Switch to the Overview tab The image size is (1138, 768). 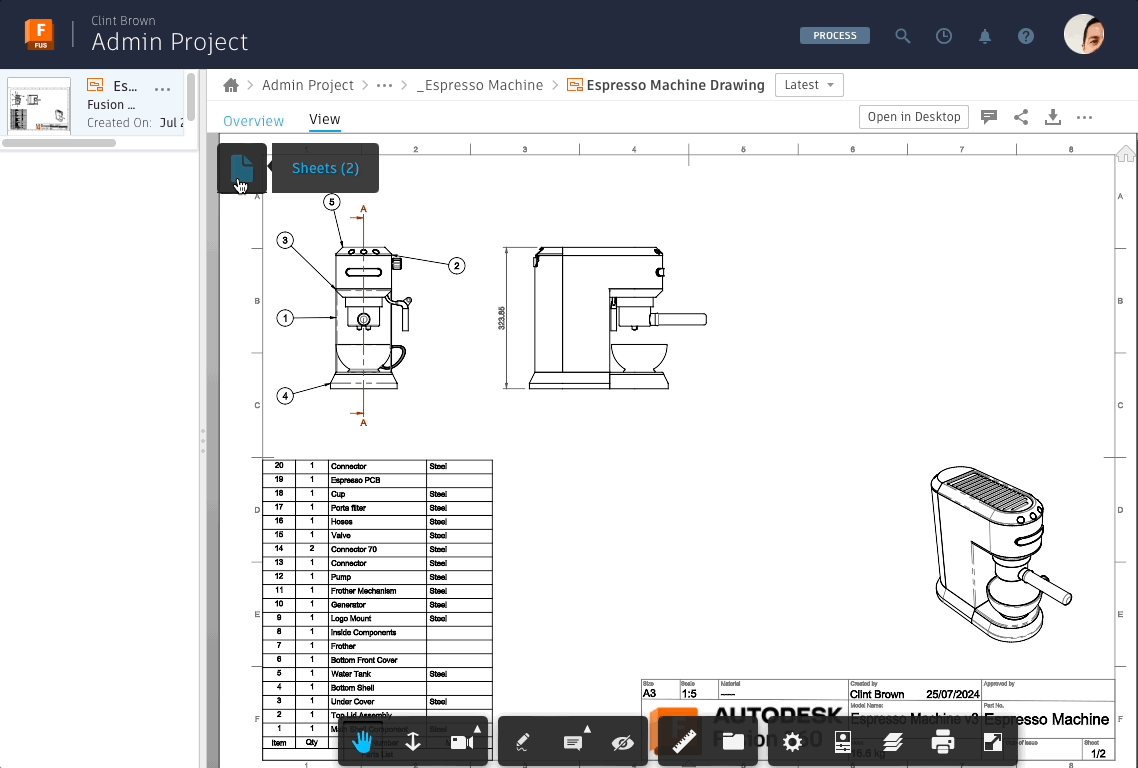253,120
